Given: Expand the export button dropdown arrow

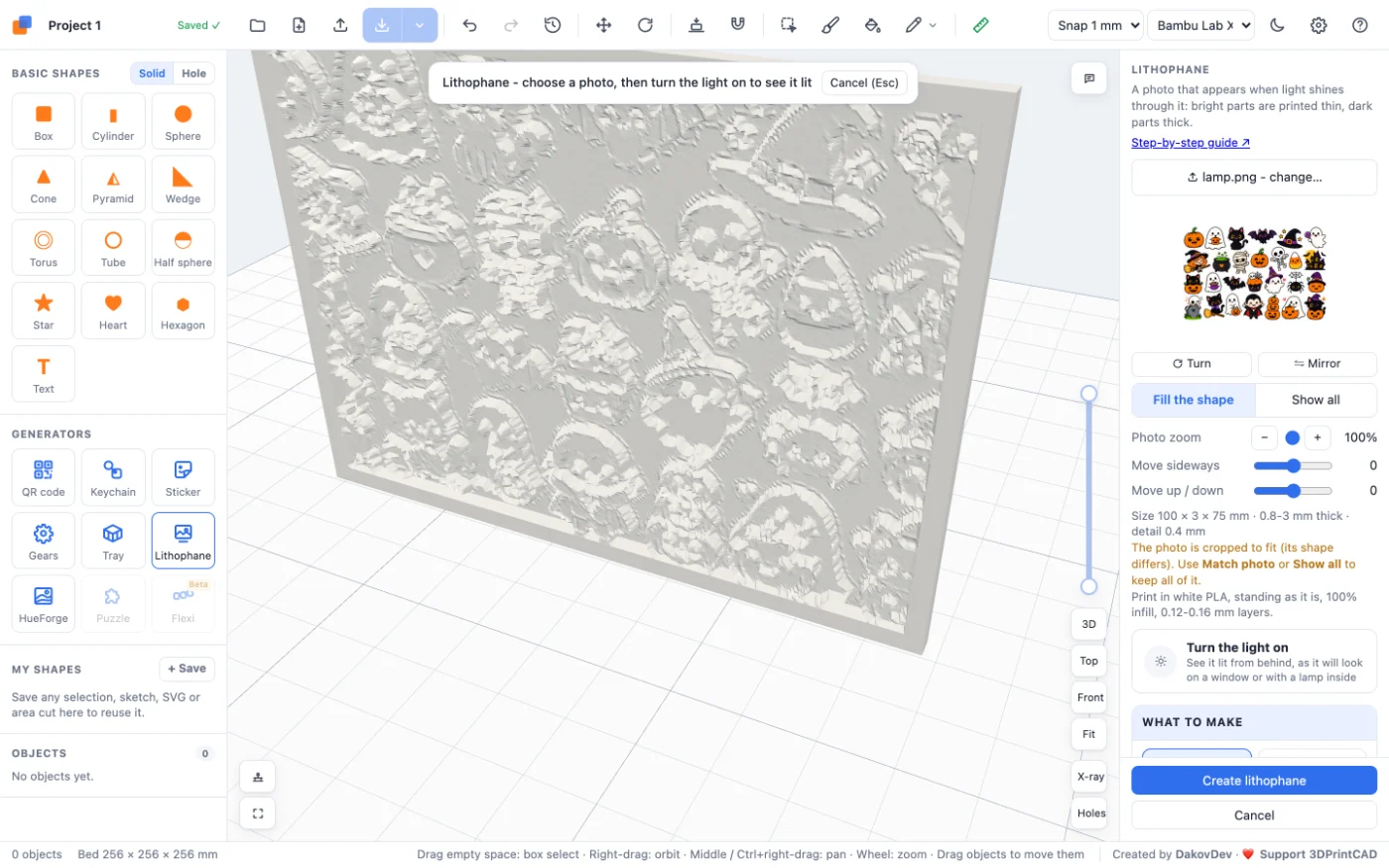Looking at the screenshot, I should [420, 25].
